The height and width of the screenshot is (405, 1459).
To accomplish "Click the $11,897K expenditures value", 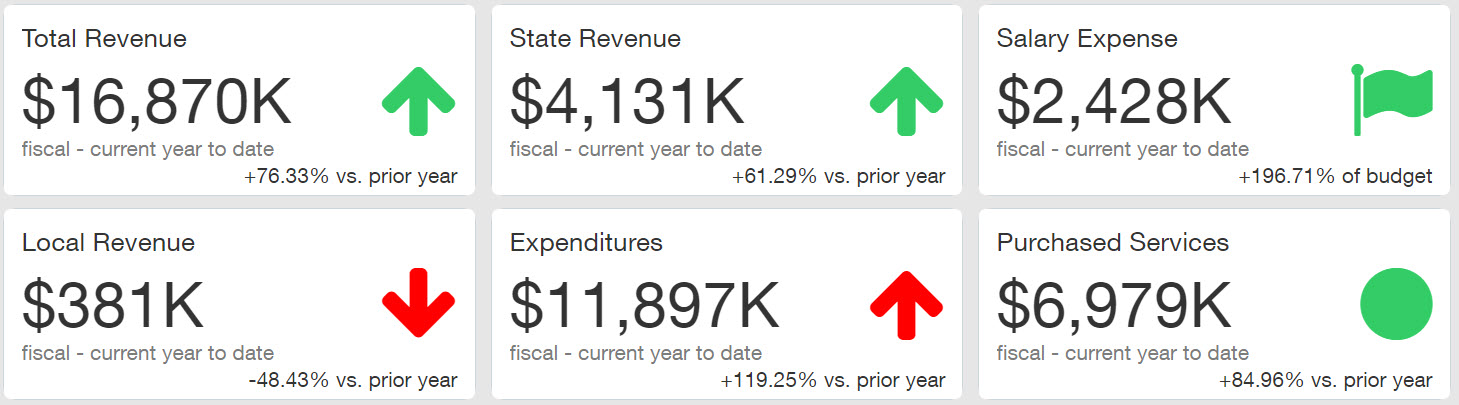I will 644,305.
